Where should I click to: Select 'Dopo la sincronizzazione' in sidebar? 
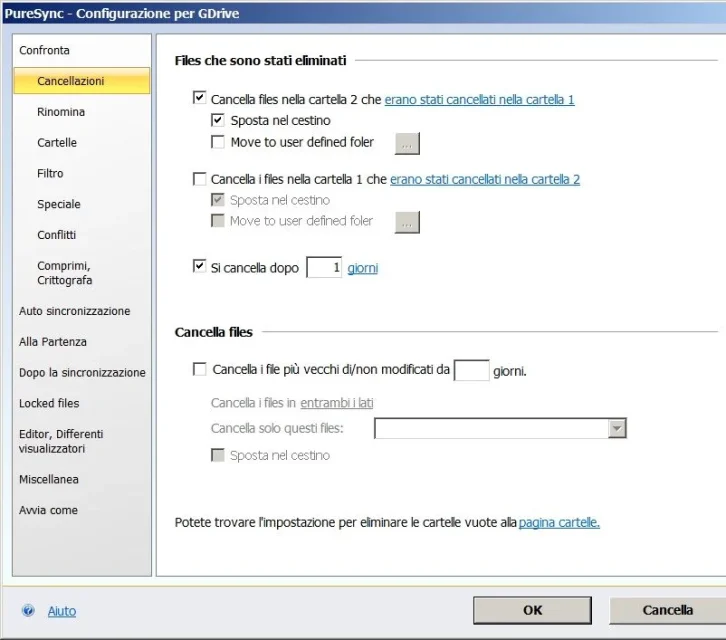82,372
